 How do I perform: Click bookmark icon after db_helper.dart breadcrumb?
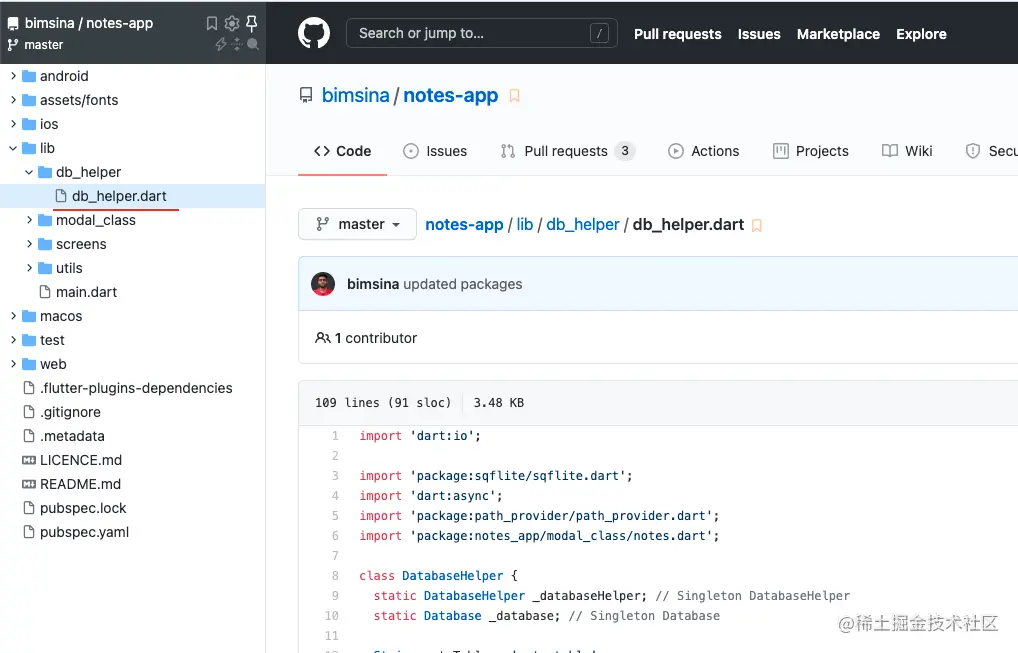click(756, 225)
